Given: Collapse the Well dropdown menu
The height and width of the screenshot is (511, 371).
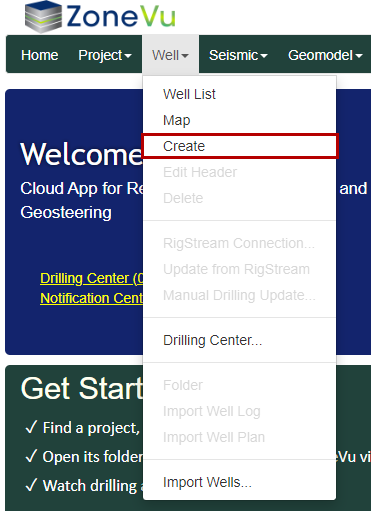Looking at the screenshot, I should (x=171, y=55).
